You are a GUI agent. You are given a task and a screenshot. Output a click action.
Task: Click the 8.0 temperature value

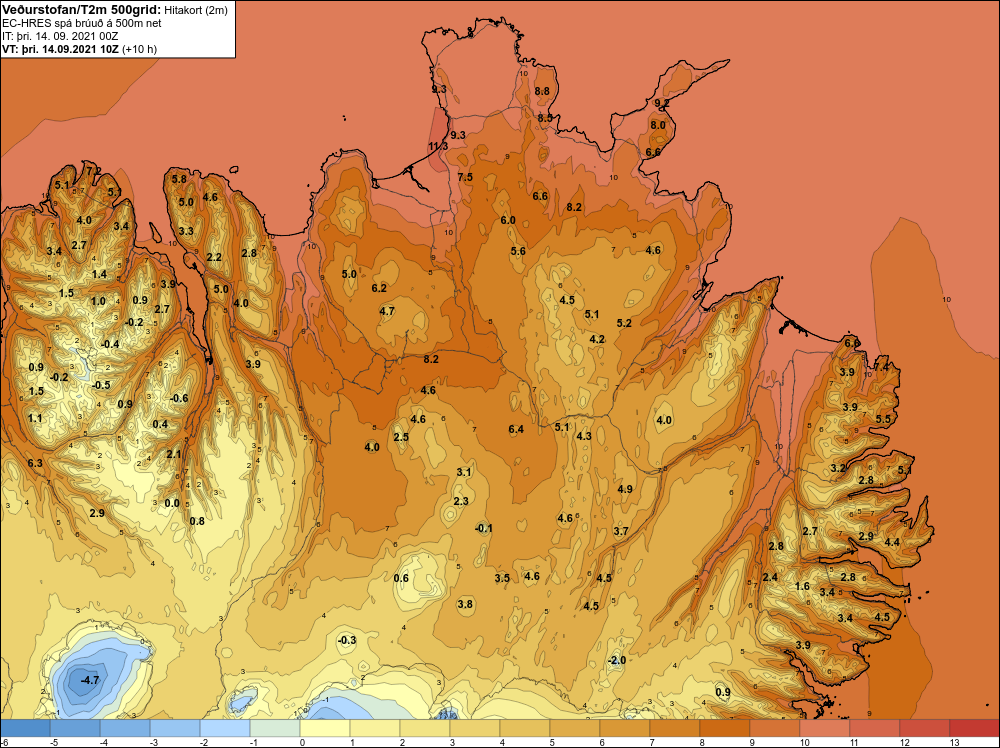click(658, 125)
